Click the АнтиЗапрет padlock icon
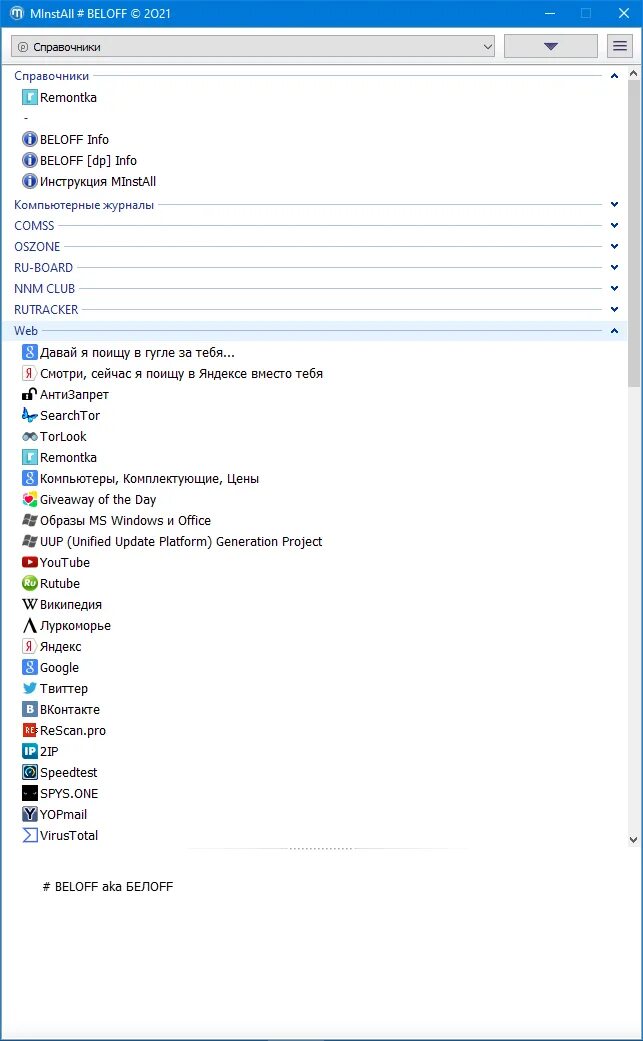 point(30,394)
